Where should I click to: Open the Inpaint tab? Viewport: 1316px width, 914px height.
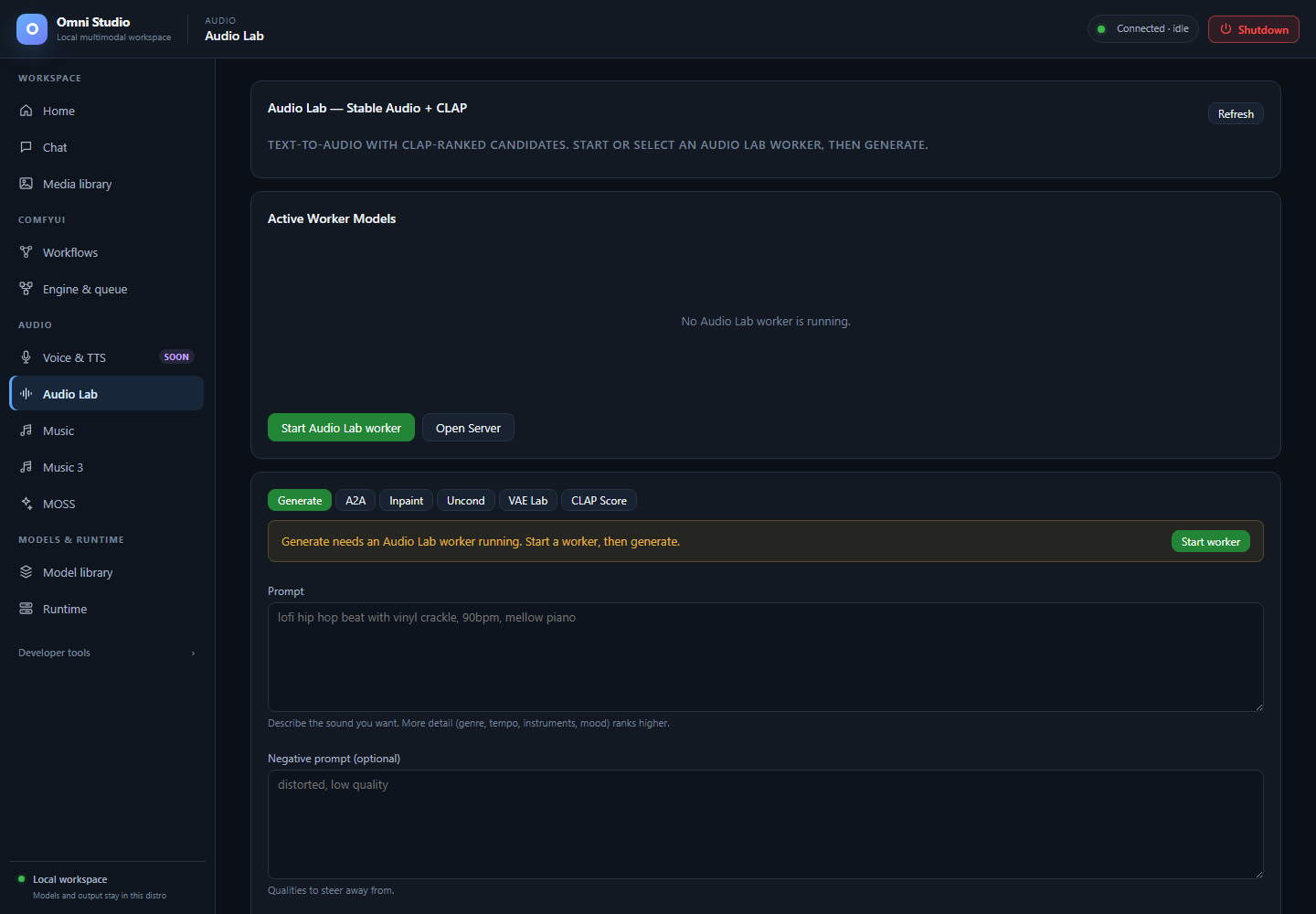click(407, 501)
